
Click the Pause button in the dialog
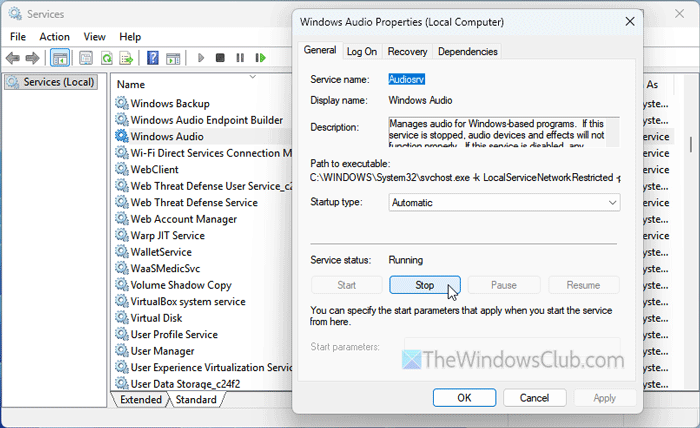pyautogui.click(x=504, y=285)
